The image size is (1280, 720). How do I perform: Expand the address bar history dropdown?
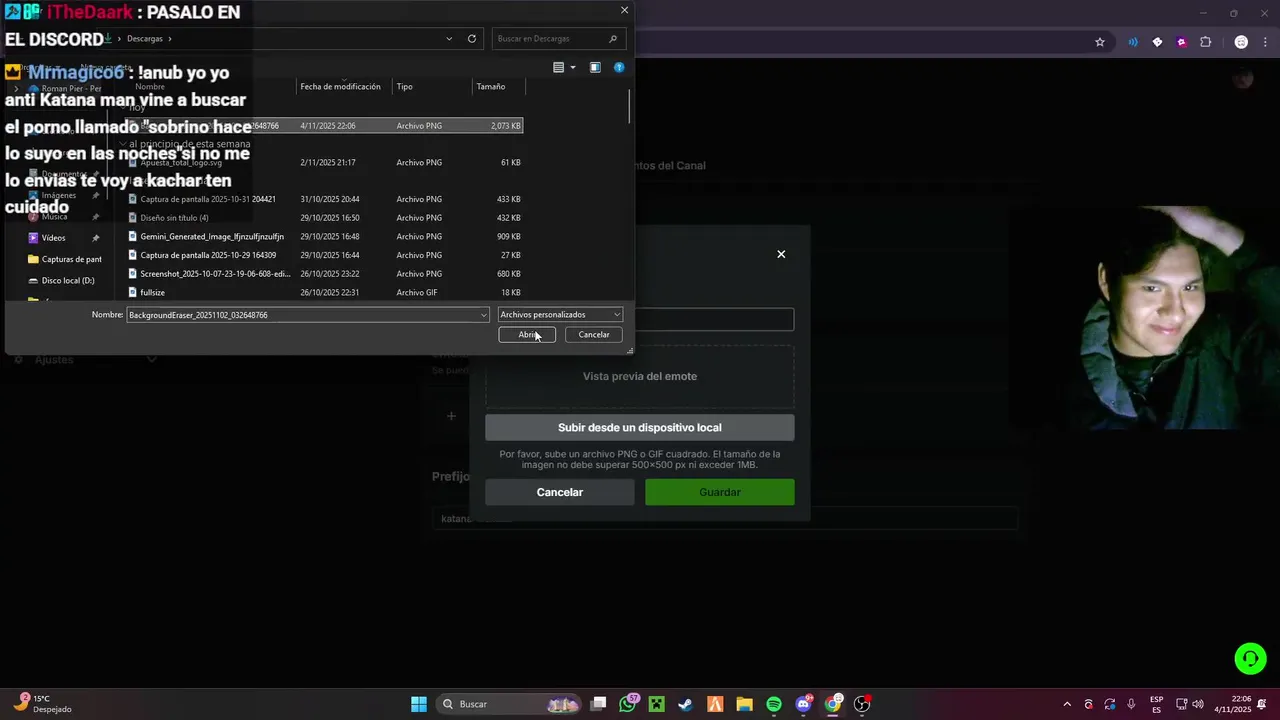pos(449,39)
